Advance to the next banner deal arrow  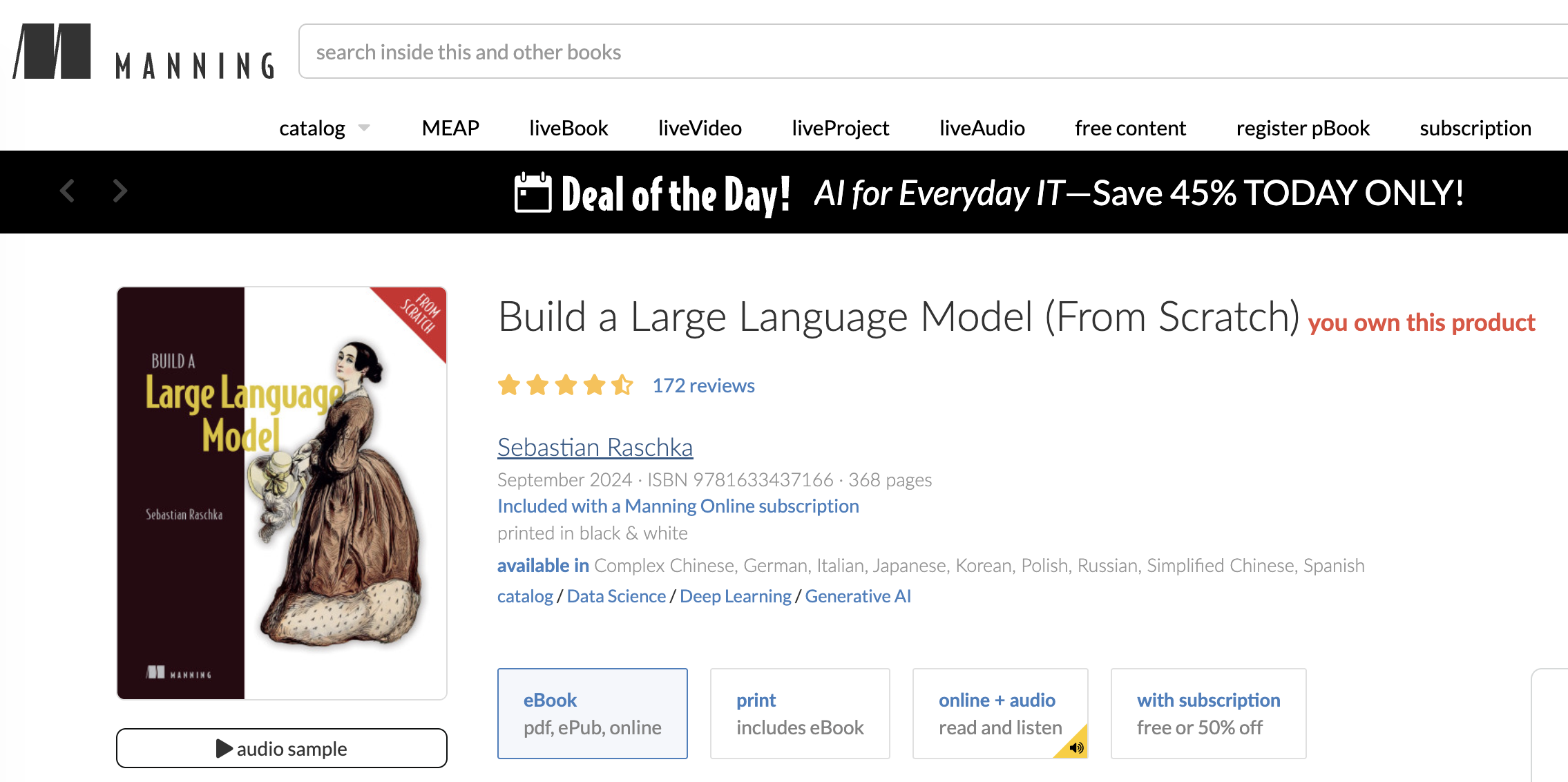pyautogui.click(x=120, y=191)
